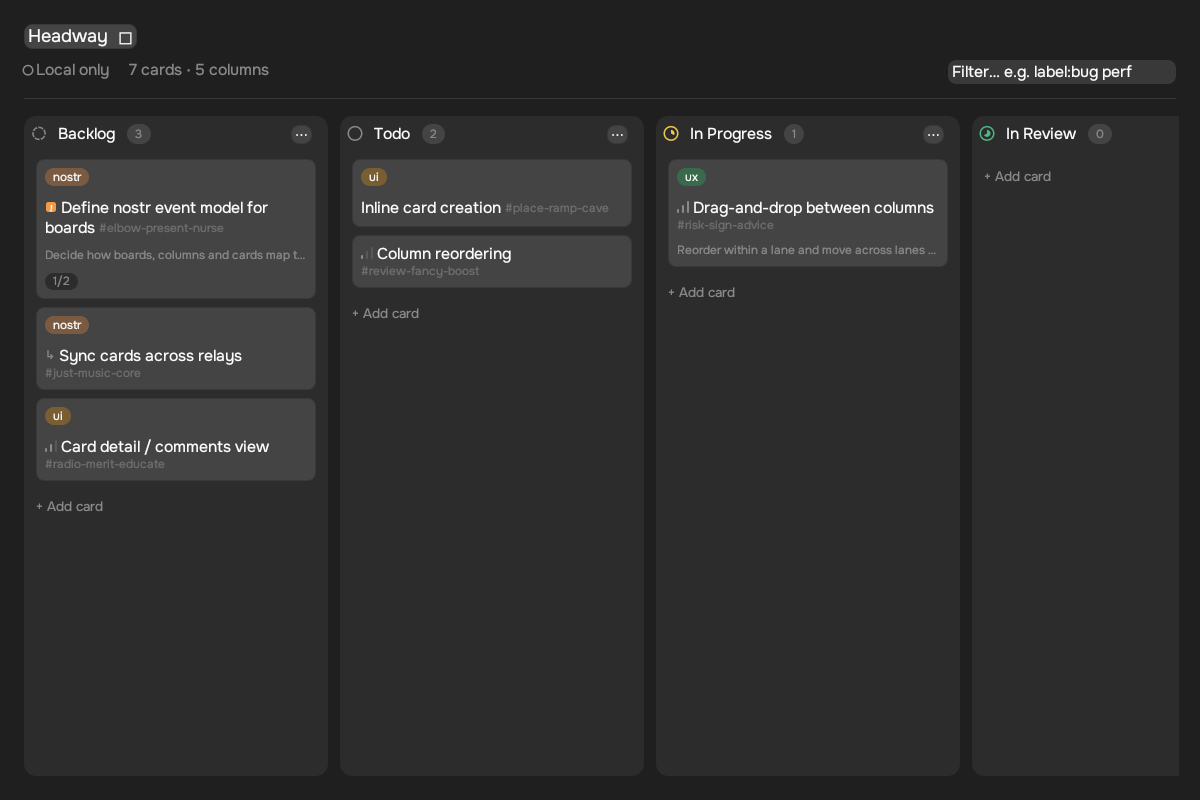Open the Column reordering card
Image resolution: width=1200 pixels, height=800 pixels.
pyautogui.click(x=492, y=261)
